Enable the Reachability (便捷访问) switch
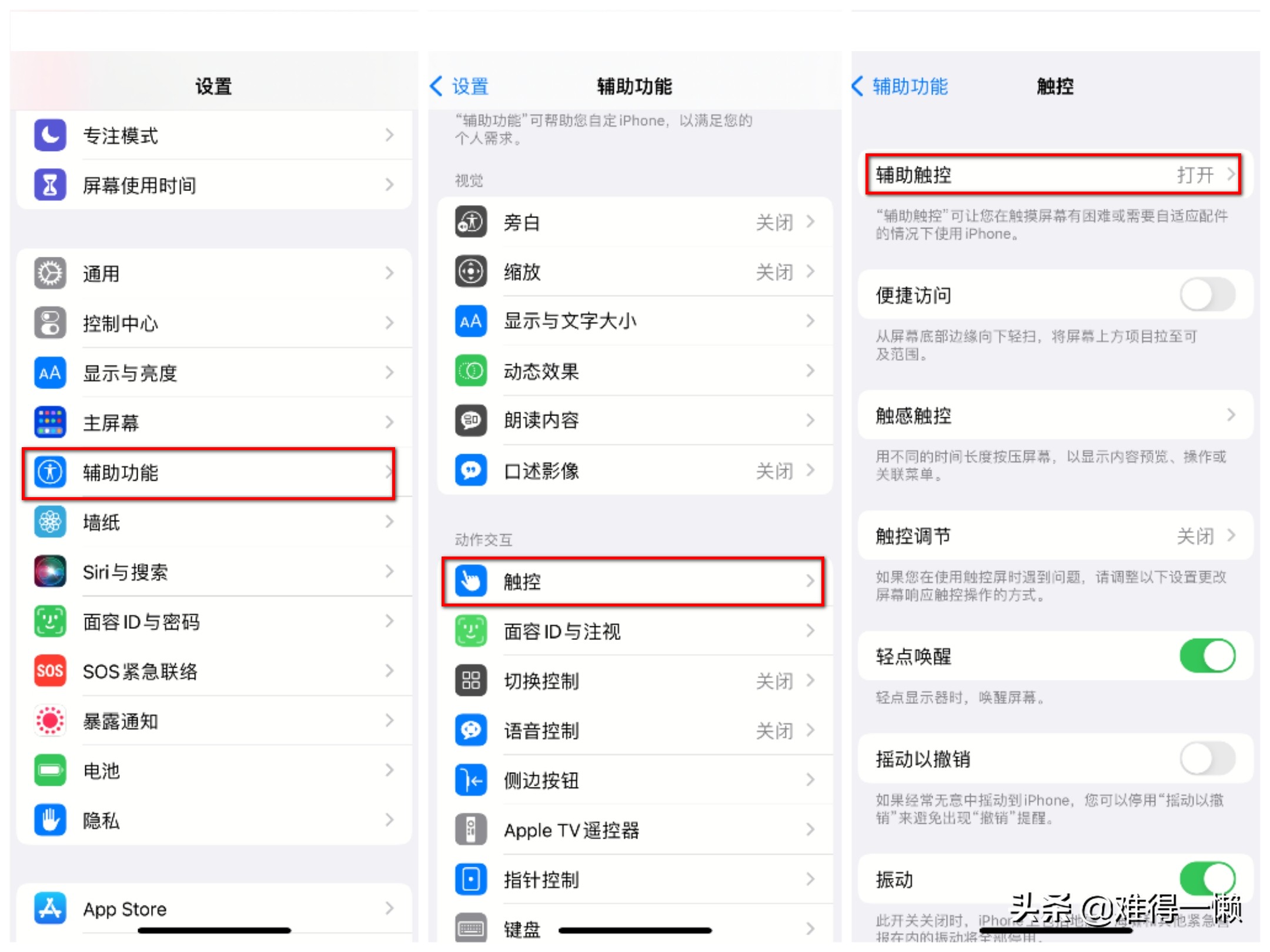 tap(1206, 295)
